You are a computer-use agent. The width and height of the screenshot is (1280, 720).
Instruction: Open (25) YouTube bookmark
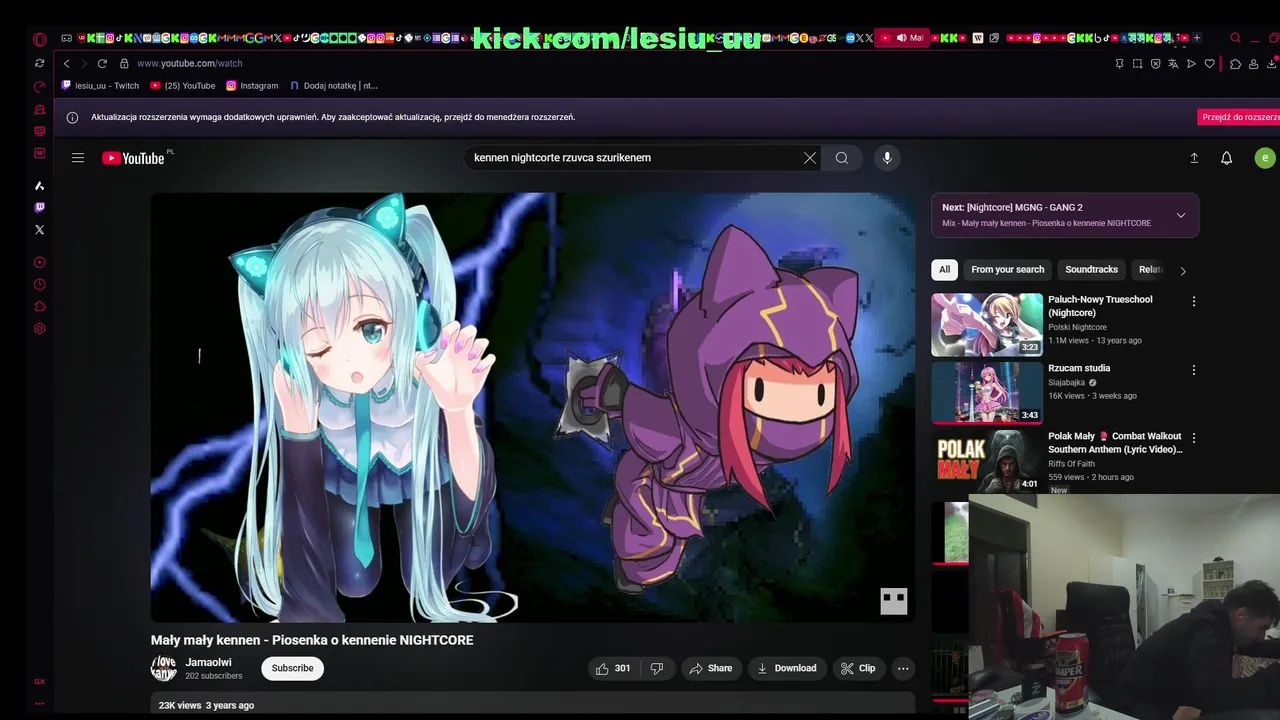183,86
